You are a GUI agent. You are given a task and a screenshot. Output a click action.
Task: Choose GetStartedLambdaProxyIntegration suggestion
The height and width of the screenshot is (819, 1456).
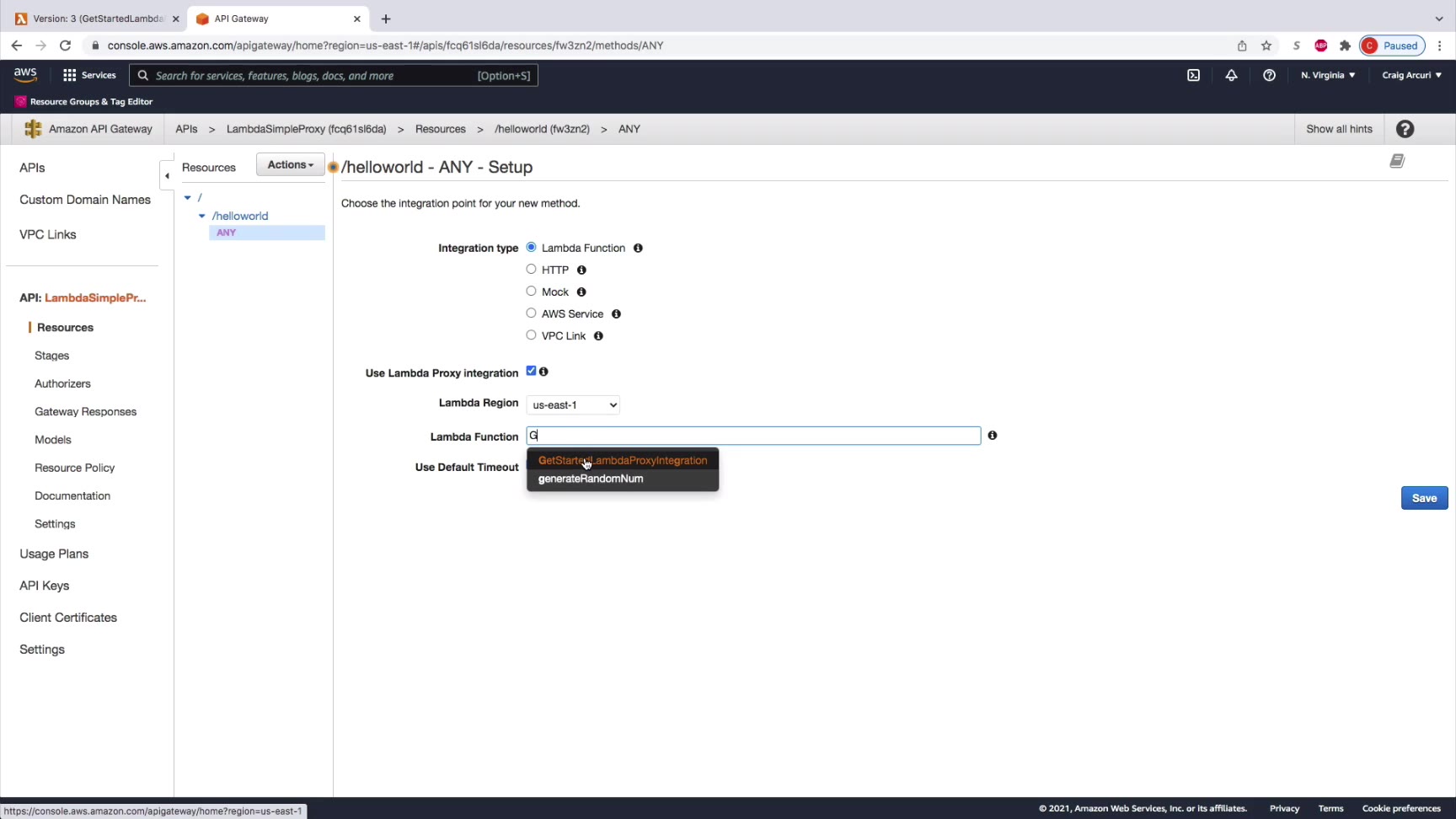623,461
